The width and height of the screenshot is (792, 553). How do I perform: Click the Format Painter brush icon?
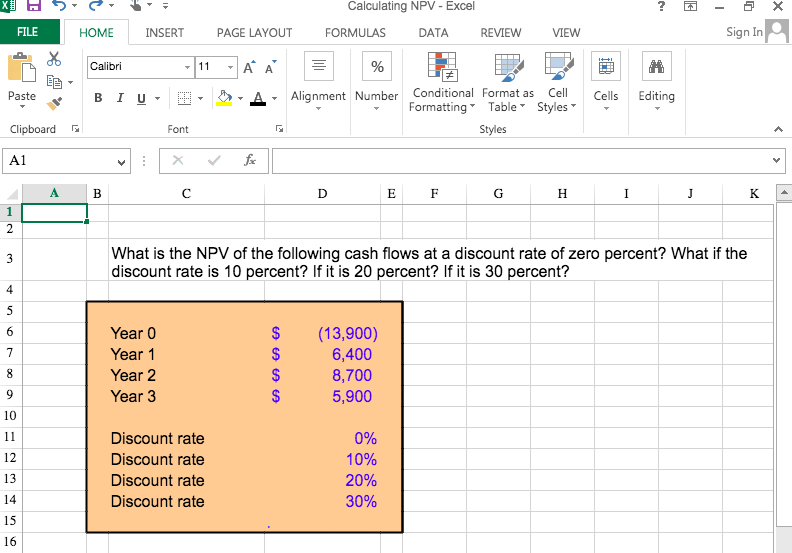pyautogui.click(x=54, y=103)
